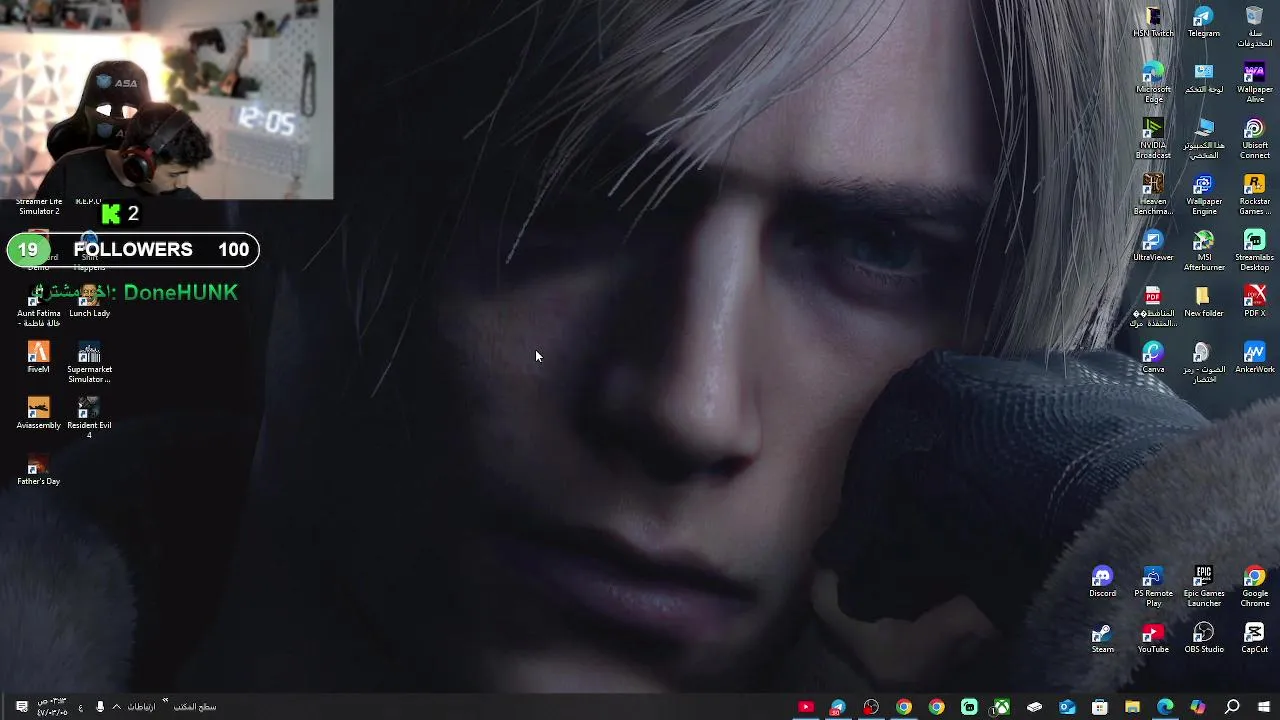This screenshot has width=1280, height=720.
Task: Select the Father's Day desktop icon
Action: (38, 470)
